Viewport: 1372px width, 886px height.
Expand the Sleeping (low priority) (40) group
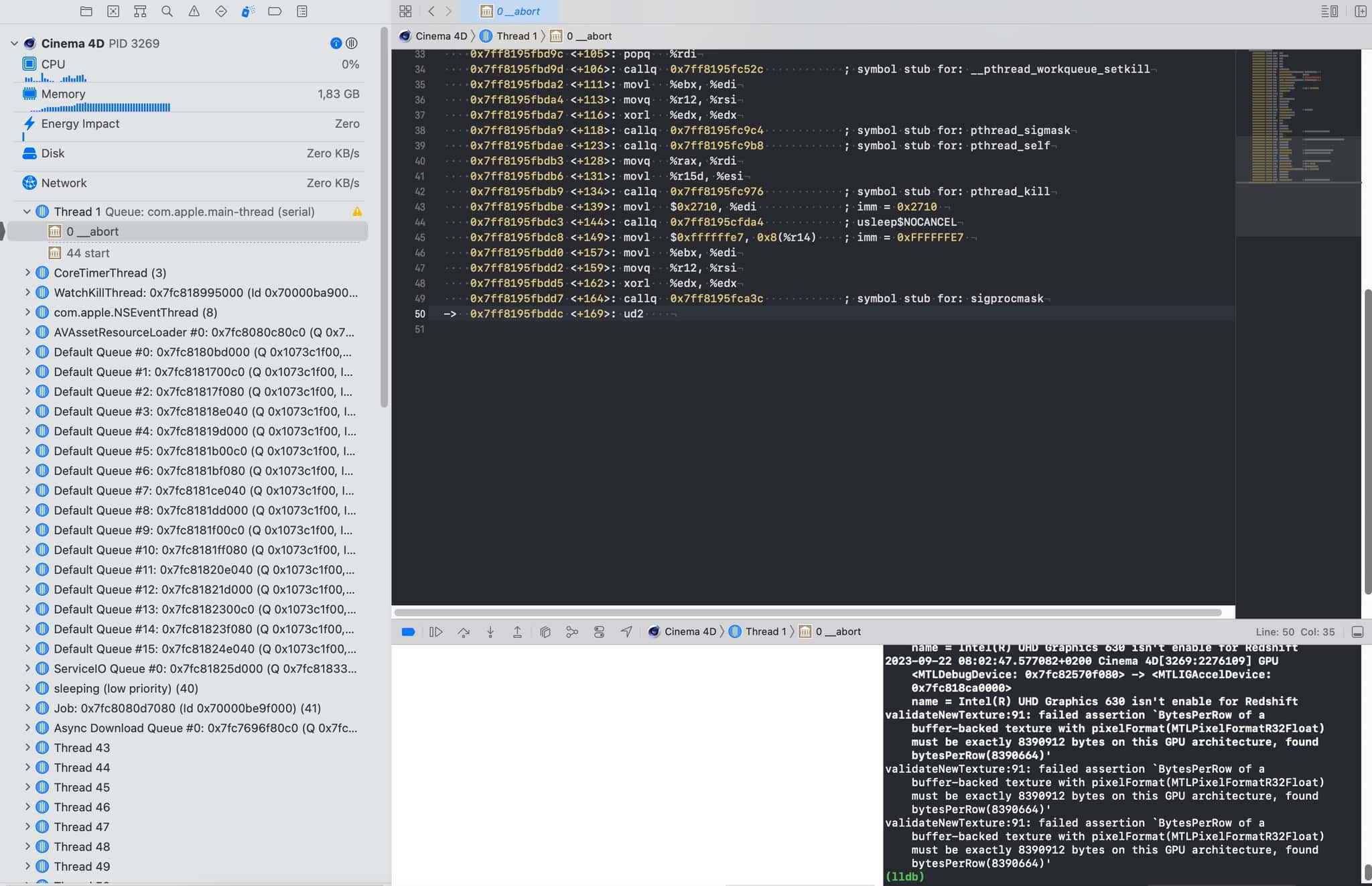28,688
